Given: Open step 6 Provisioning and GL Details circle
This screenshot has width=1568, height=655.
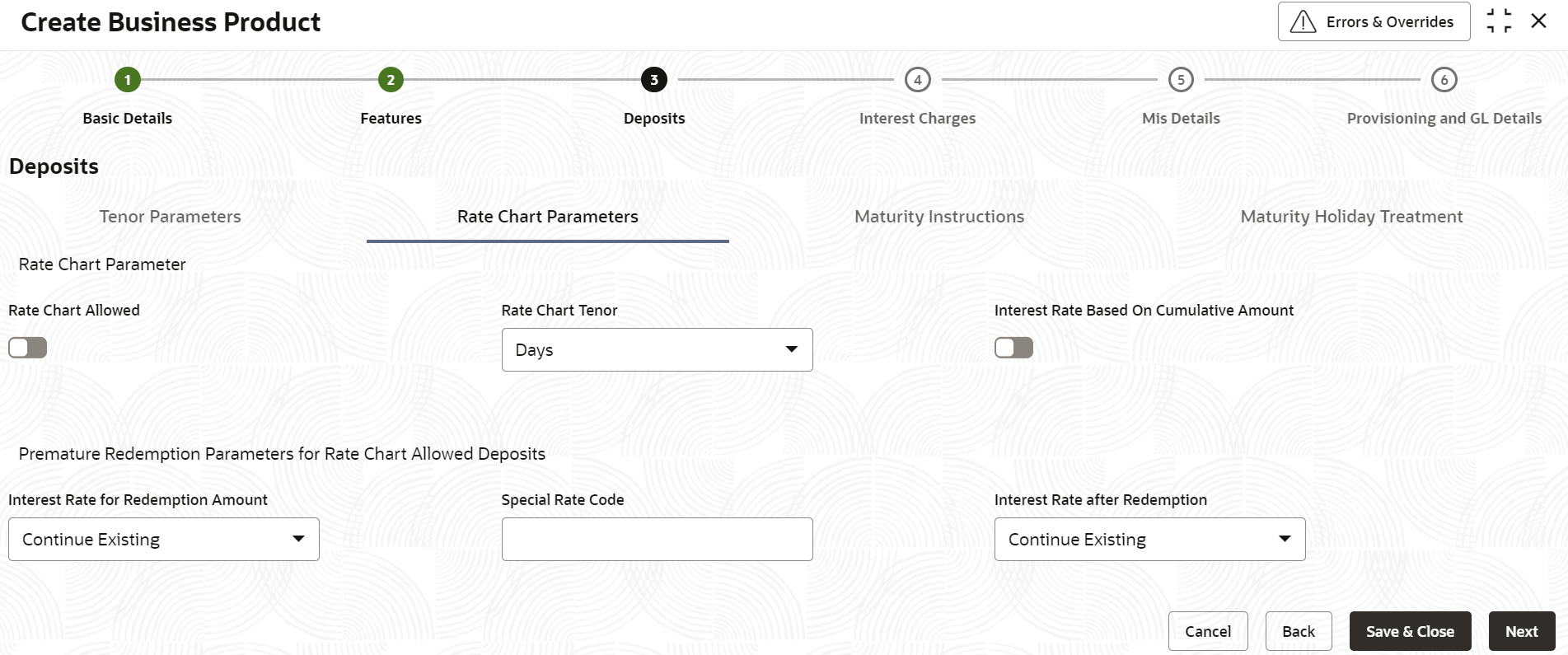Looking at the screenshot, I should tap(1444, 80).
